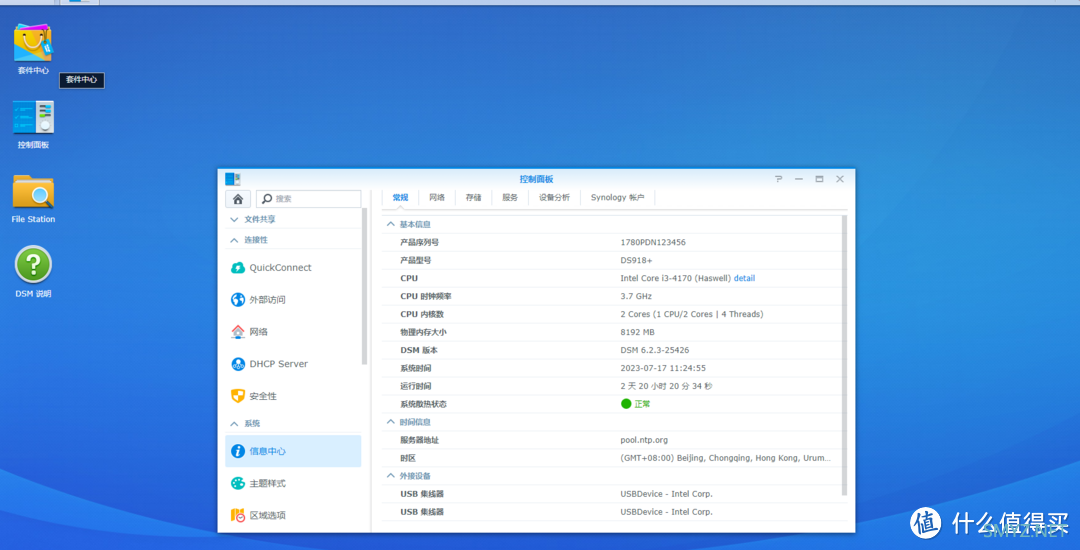Click the 运行时间 uptime value
This screenshot has height=550, width=1080.
[666, 386]
